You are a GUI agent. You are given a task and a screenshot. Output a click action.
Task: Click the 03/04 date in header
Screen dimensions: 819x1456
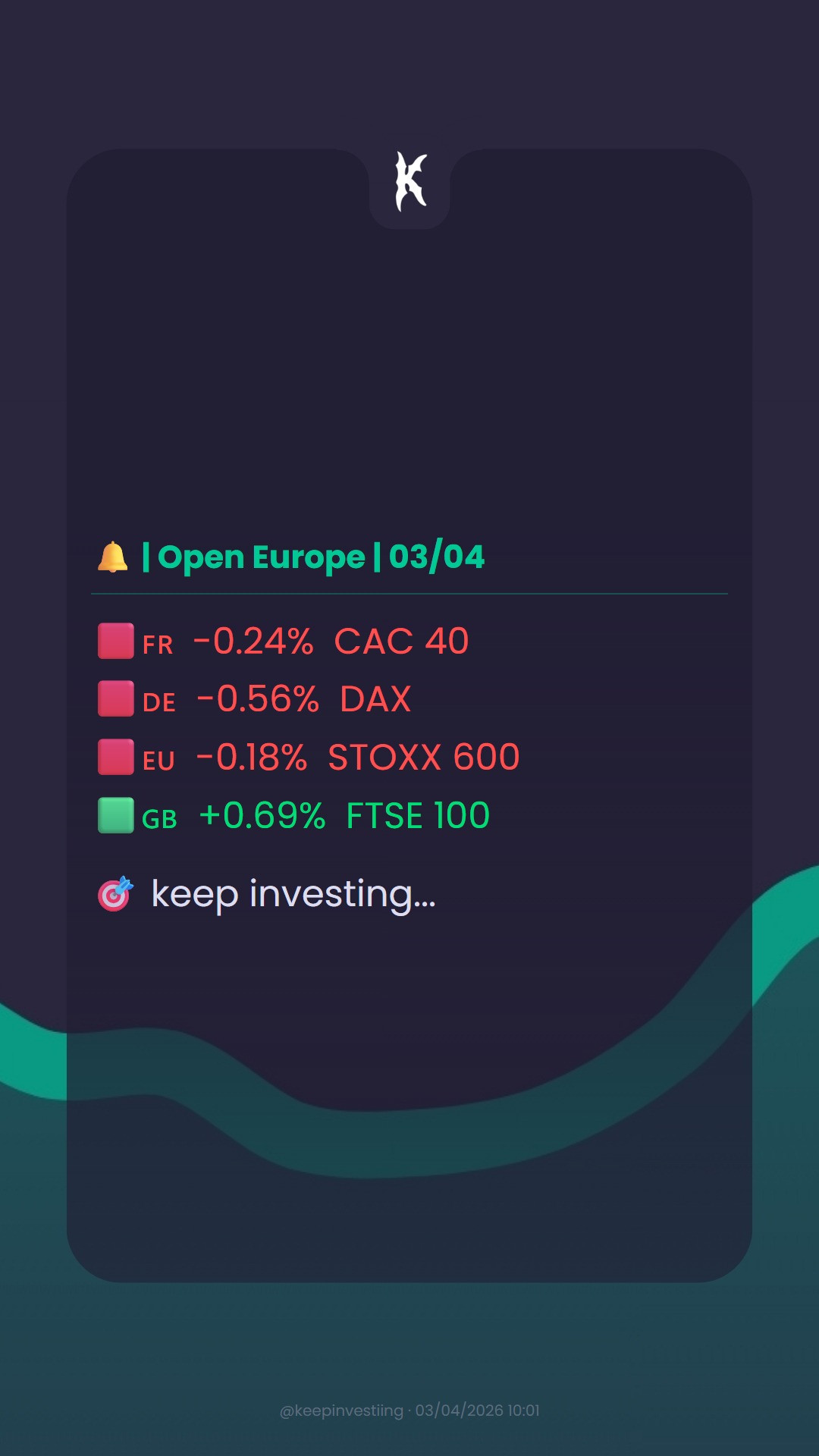[437, 557]
